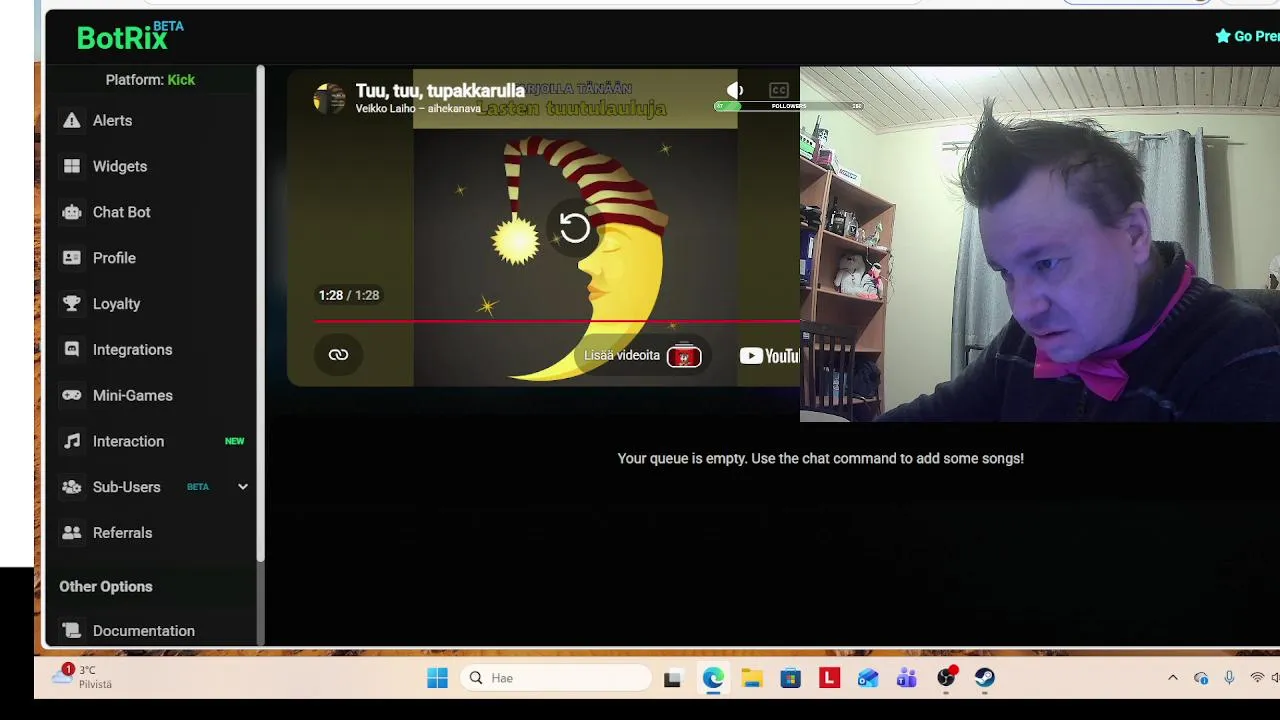Click the OneDrive cloud tray icon
The height and width of the screenshot is (720, 1280).
coord(1201,678)
